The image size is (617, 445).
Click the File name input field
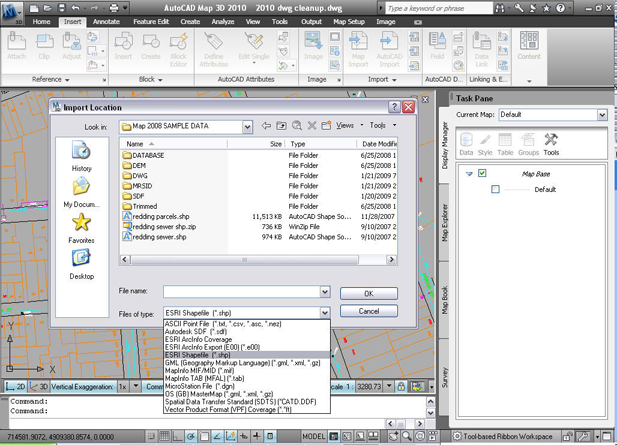242,292
